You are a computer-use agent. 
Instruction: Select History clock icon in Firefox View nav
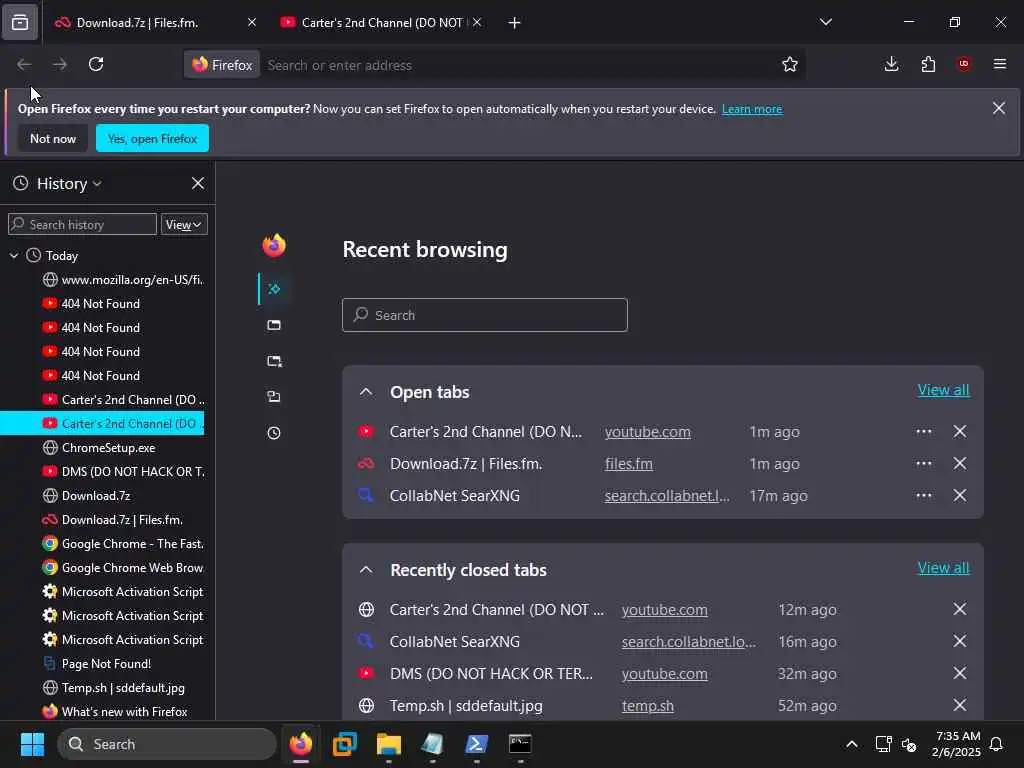(274, 432)
